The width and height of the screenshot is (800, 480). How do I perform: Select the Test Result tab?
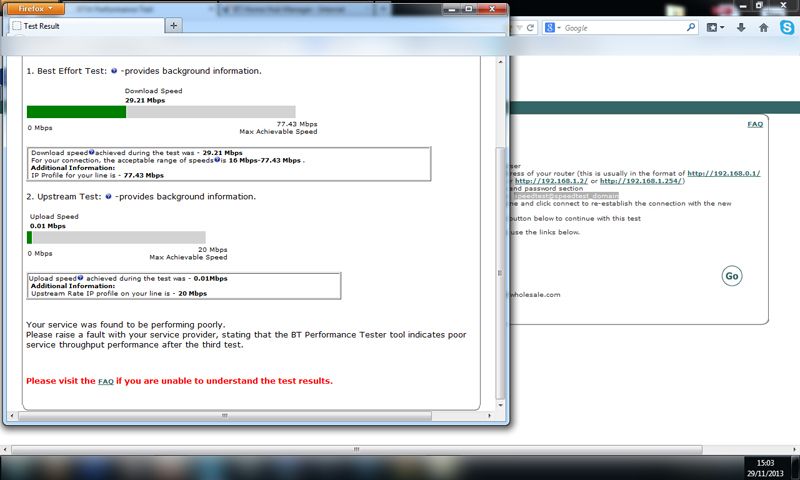click(87, 26)
